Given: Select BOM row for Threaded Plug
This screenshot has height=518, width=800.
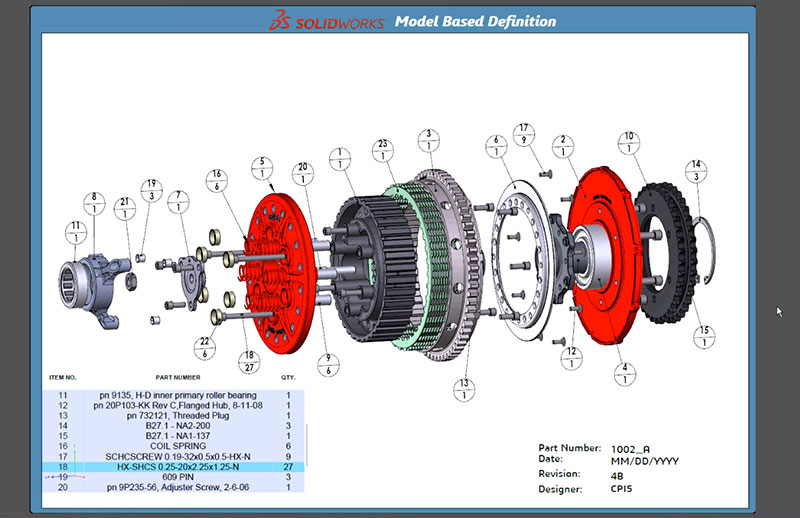Looking at the screenshot, I should click(180, 415).
